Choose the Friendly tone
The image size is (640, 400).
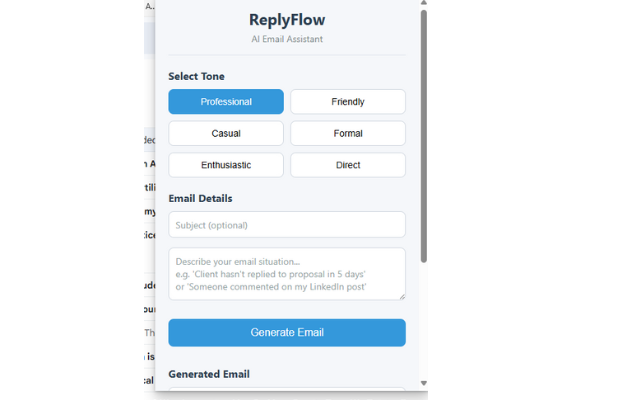[348, 102]
